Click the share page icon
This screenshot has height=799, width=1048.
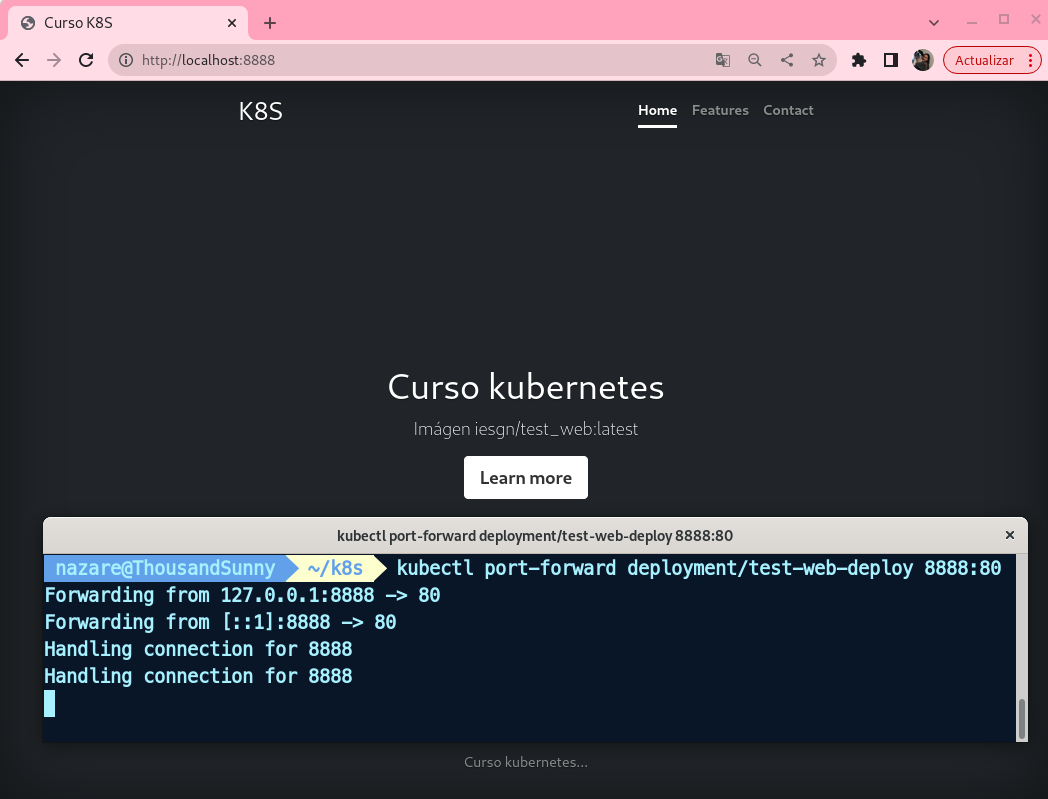(x=787, y=60)
